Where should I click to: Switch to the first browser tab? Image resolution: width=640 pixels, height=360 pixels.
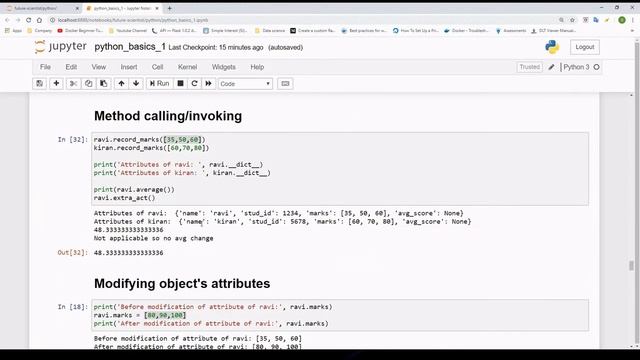tap(41, 8)
